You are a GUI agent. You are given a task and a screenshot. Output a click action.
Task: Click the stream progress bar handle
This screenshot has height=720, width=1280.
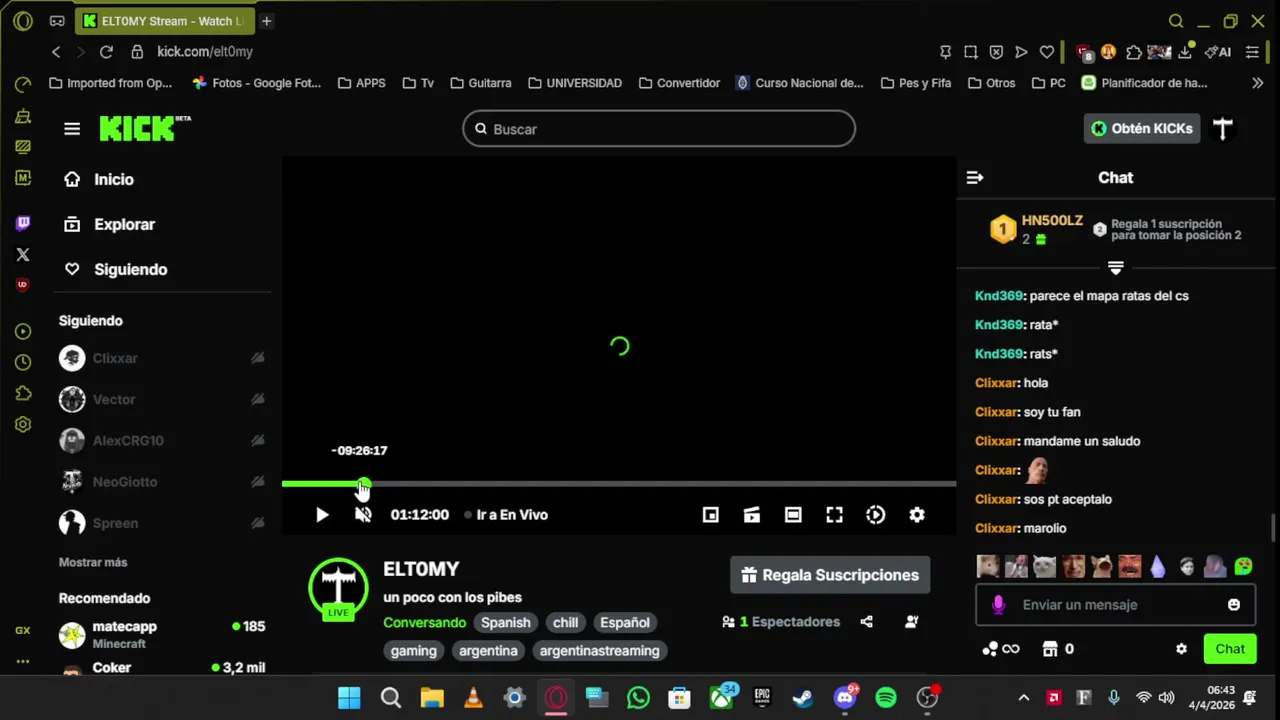click(x=364, y=484)
